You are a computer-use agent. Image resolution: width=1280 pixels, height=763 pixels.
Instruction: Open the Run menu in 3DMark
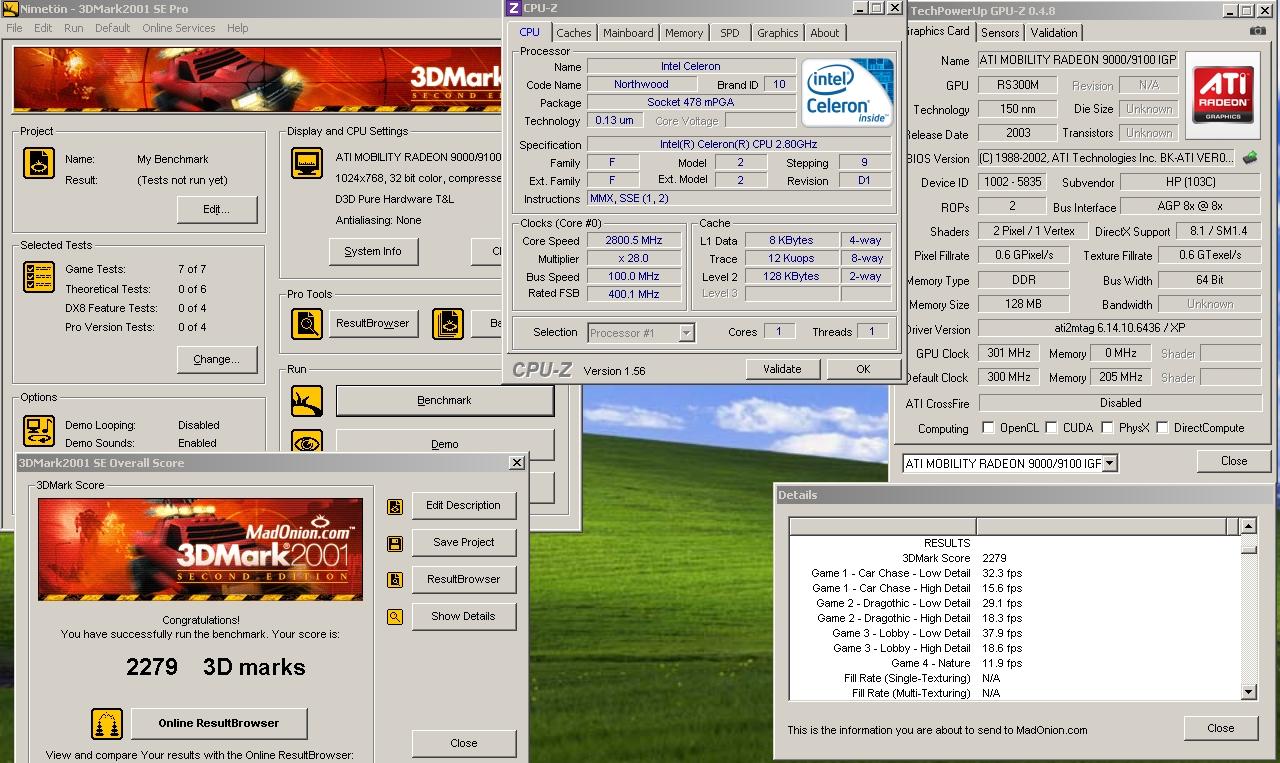click(74, 28)
